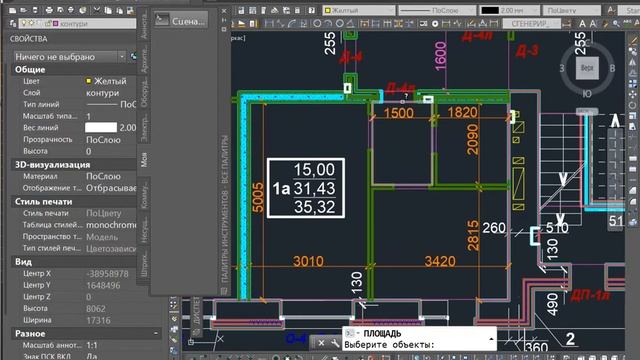Click the Слой value контури

(102, 93)
